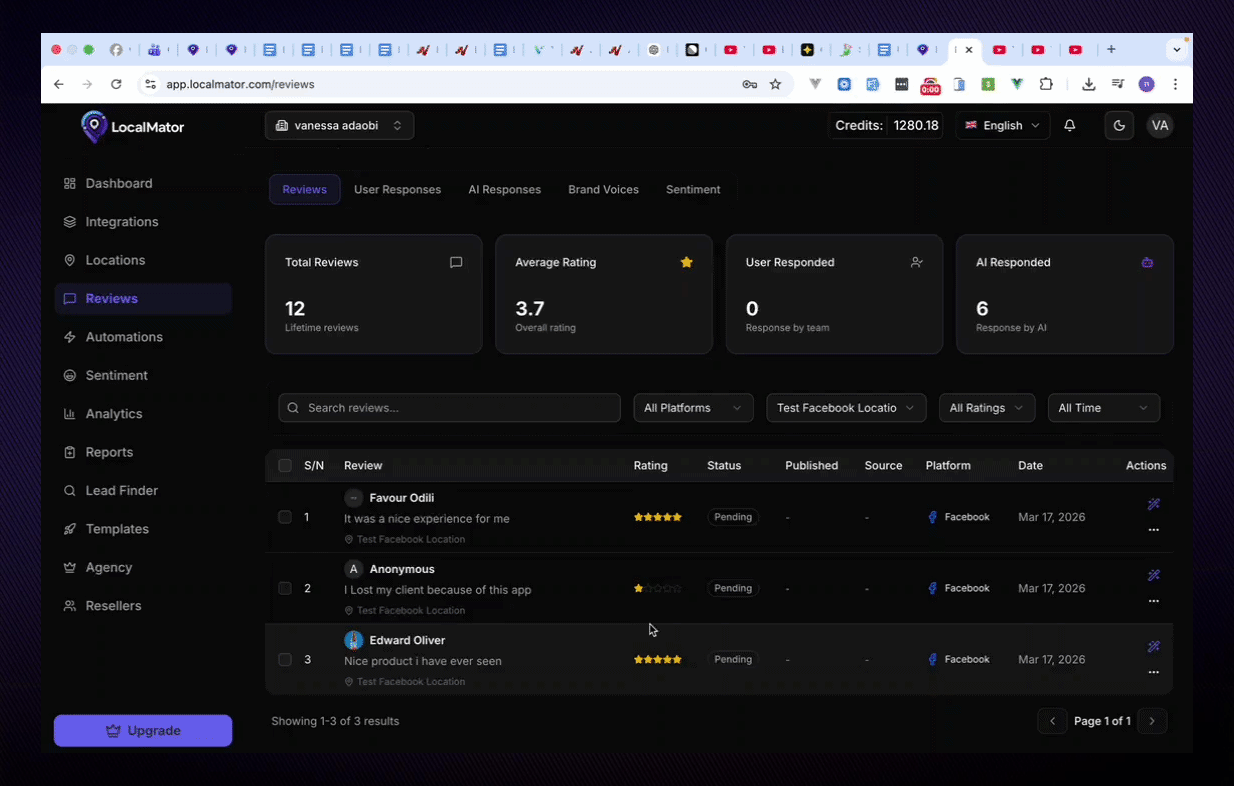The height and width of the screenshot is (786, 1234).
Task: Click the VA profile avatar
Action: [x=1159, y=126]
